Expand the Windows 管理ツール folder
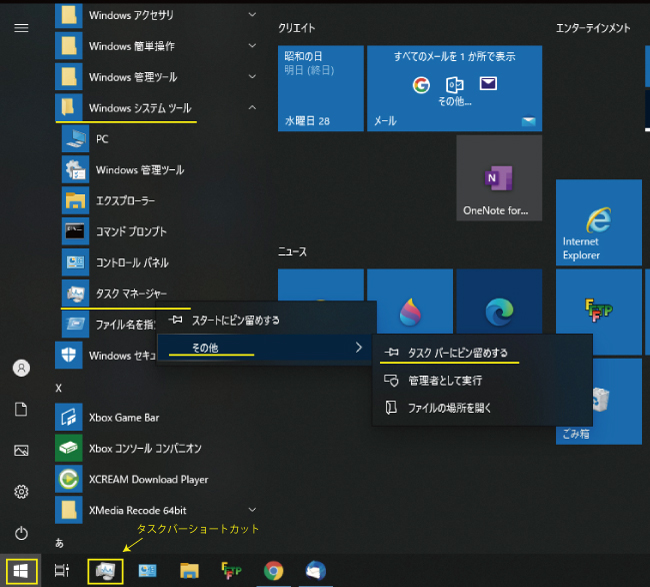The image size is (650, 587). tap(158, 77)
